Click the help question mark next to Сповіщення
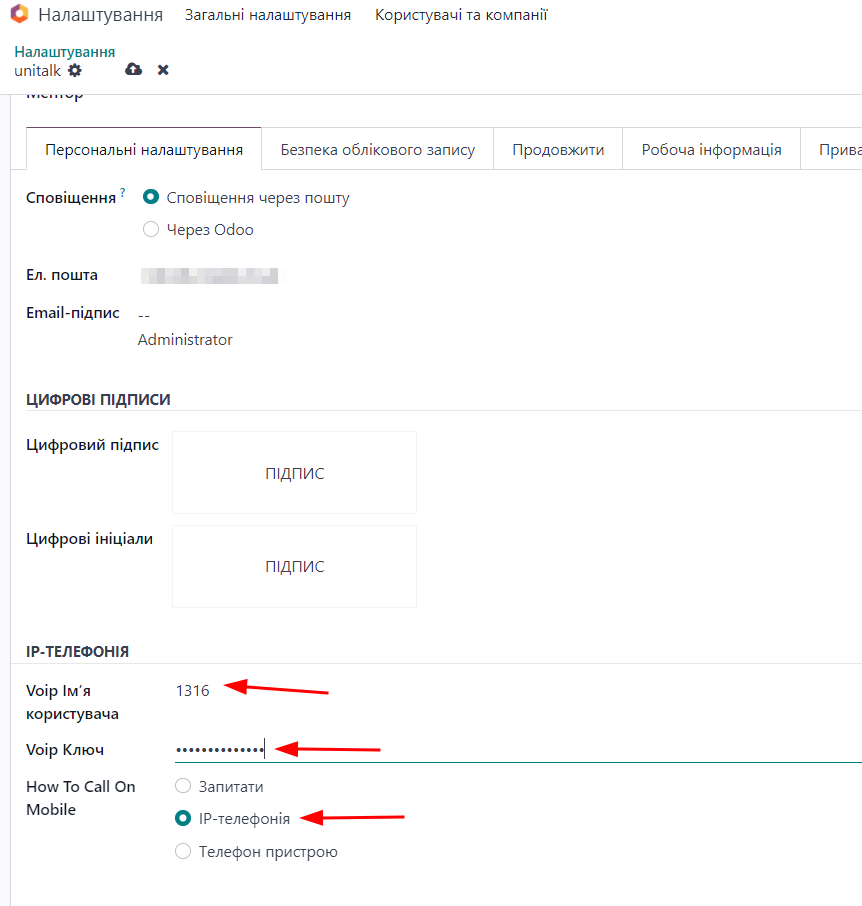Viewport: 862px width, 906px height. point(123,193)
